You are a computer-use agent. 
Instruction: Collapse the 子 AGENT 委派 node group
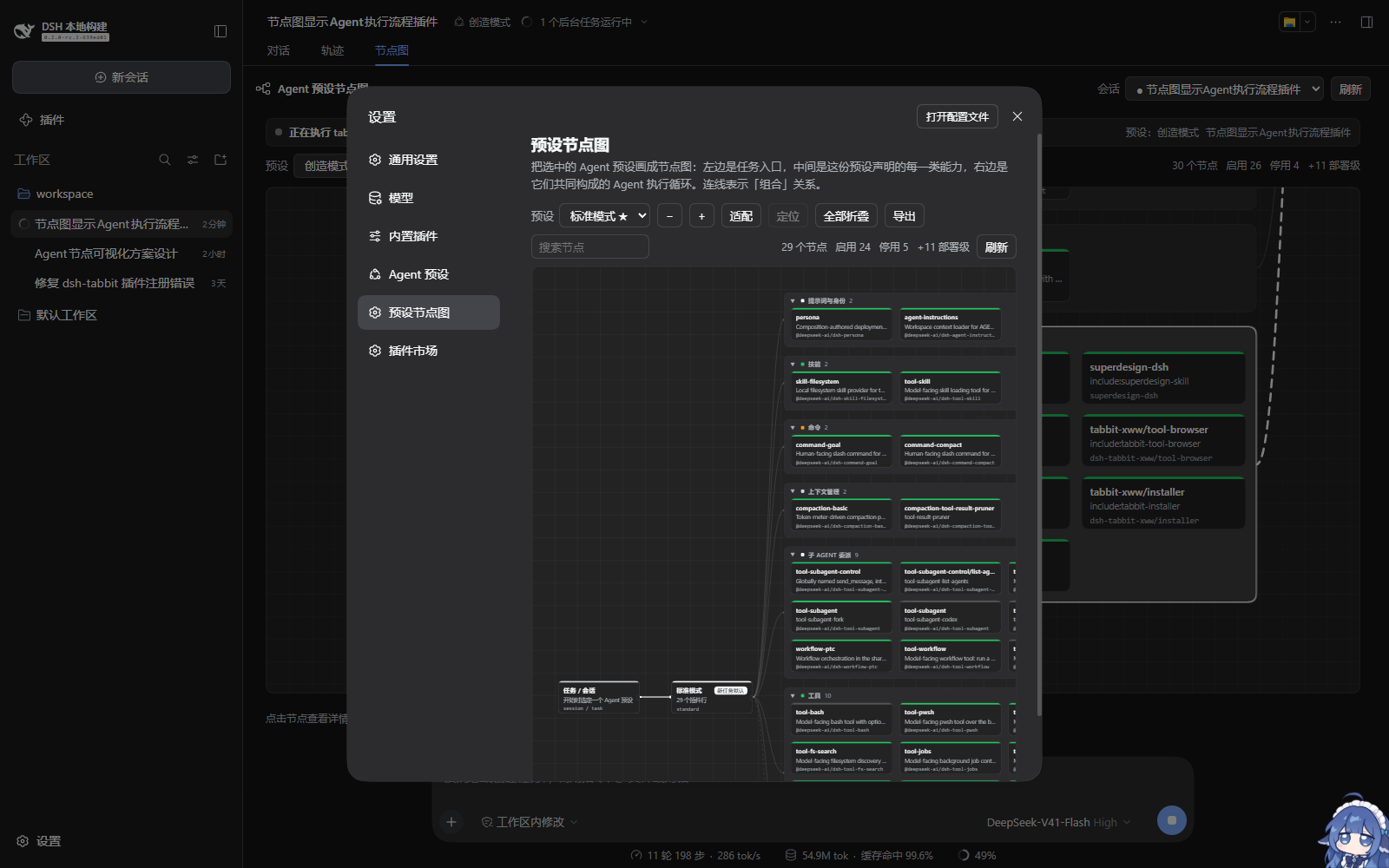(x=793, y=555)
